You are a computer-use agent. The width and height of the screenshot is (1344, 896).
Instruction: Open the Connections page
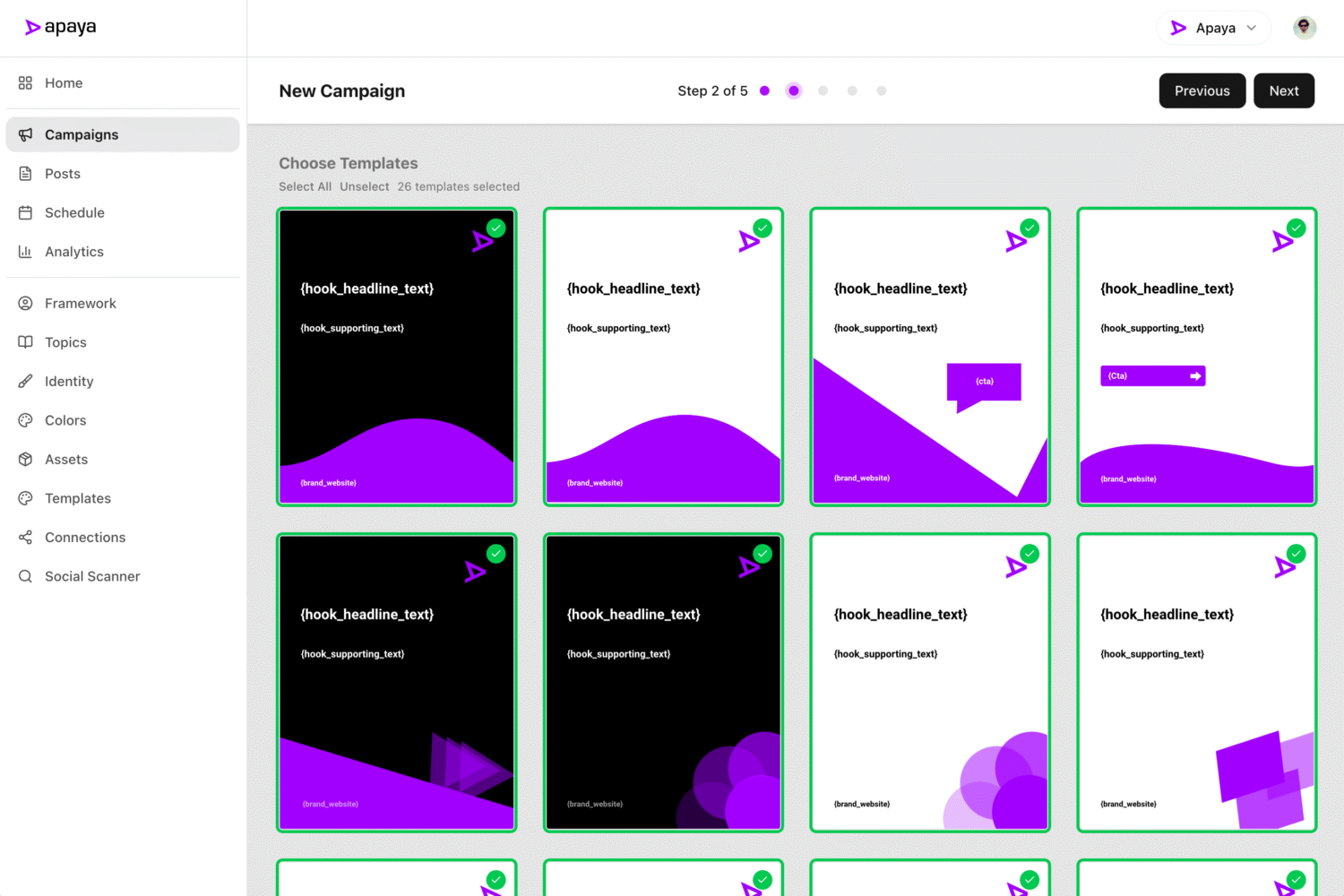(85, 537)
